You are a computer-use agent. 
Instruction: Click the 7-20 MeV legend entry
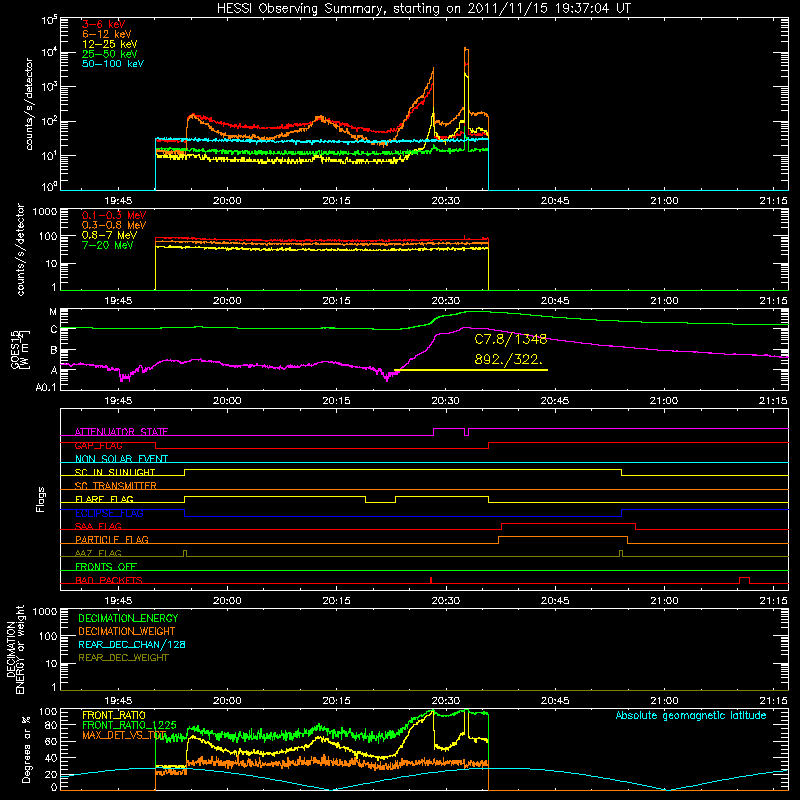[x=108, y=245]
